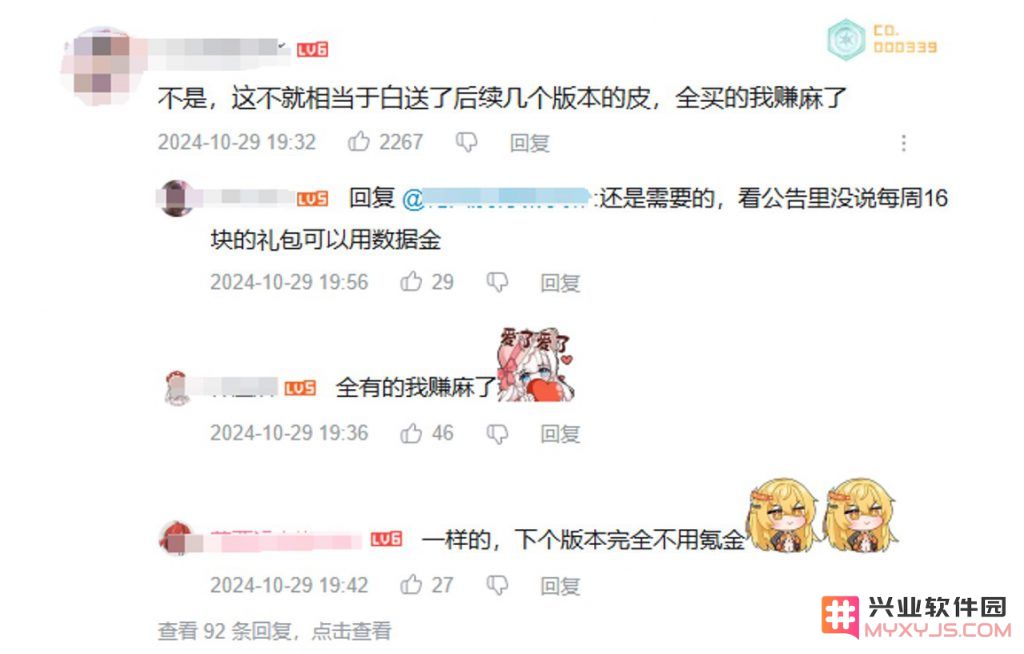
Task: Reply to the comment posted at 19:42
Action: (560, 586)
